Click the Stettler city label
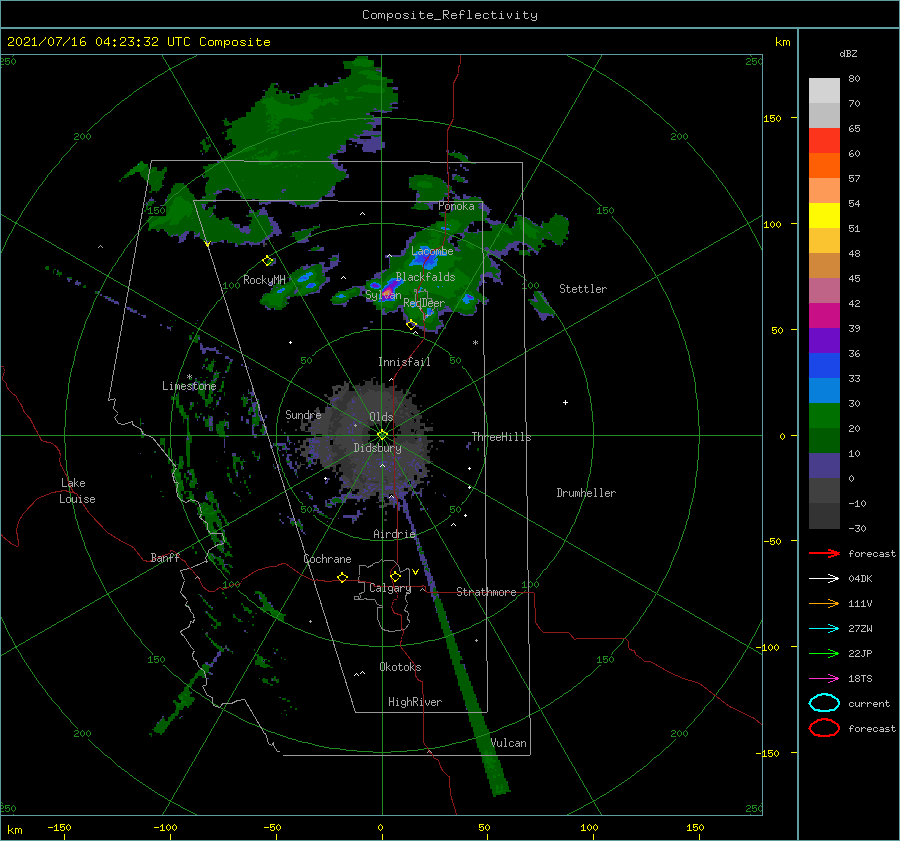 point(583,289)
